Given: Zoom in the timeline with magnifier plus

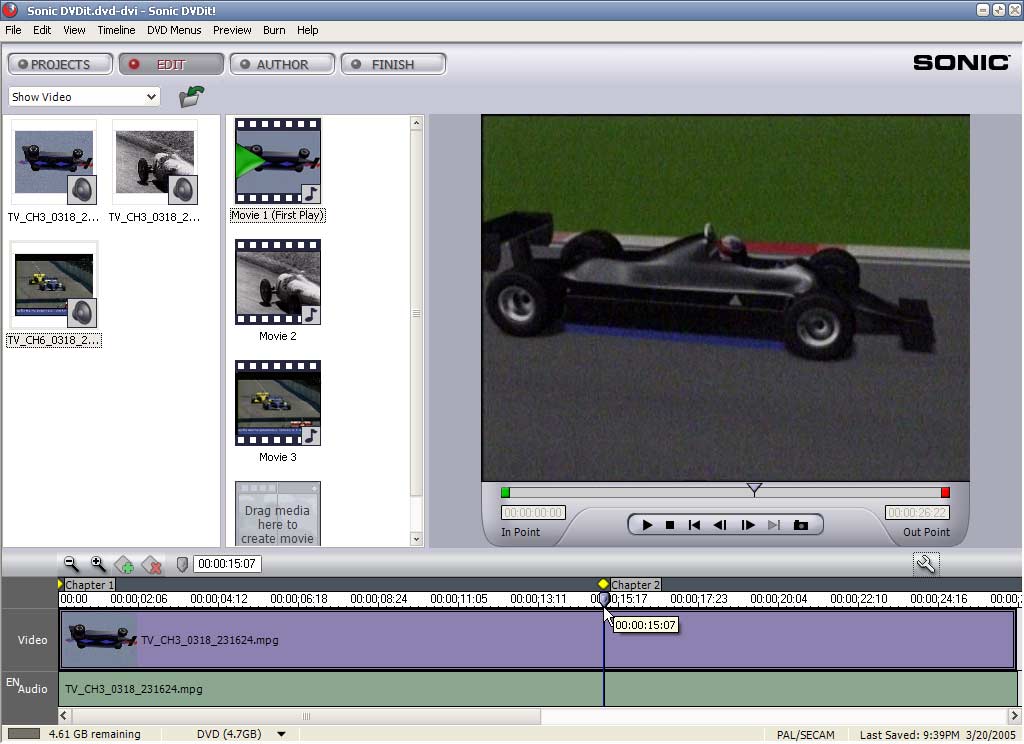Looking at the screenshot, I should click(x=98, y=564).
